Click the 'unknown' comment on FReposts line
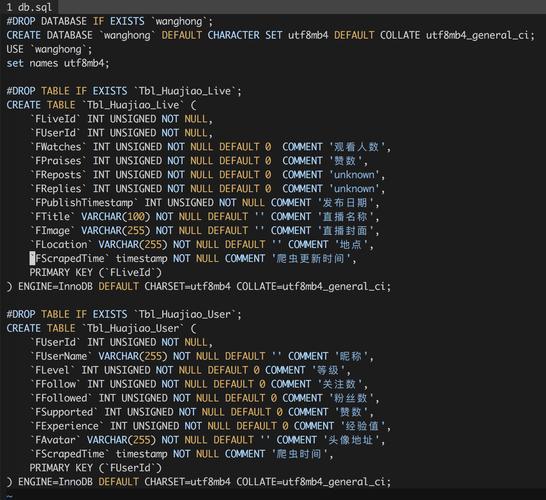 pyautogui.click(x=354, y=174)
